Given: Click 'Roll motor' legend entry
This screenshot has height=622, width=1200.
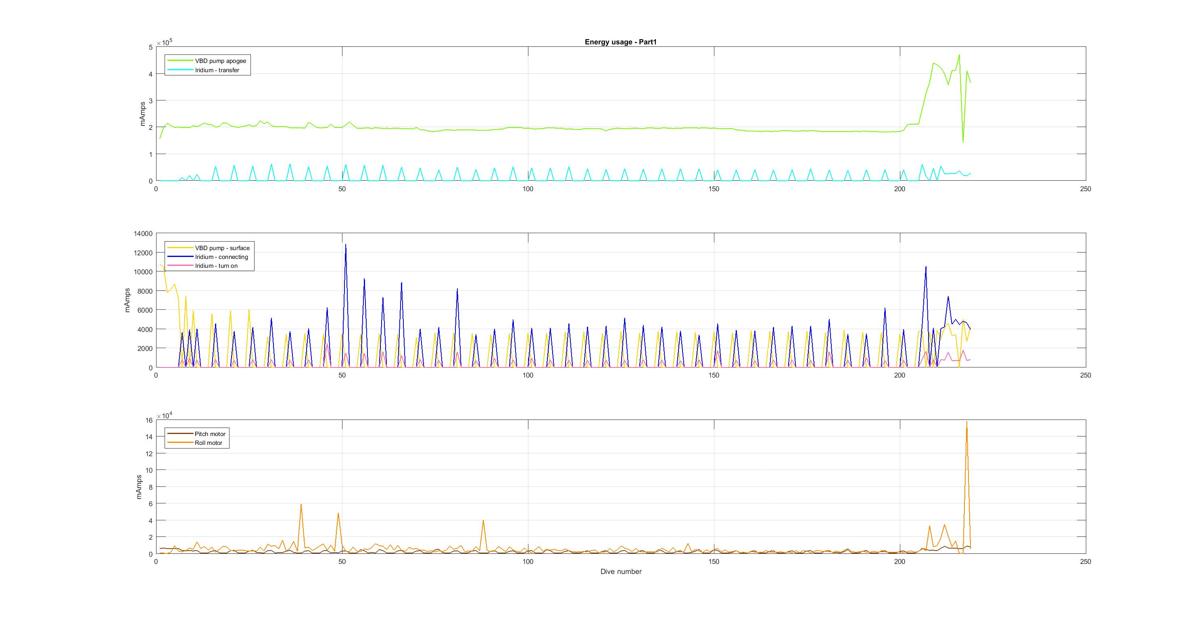Looking at the screenshot, I should [x=211, y=443].
